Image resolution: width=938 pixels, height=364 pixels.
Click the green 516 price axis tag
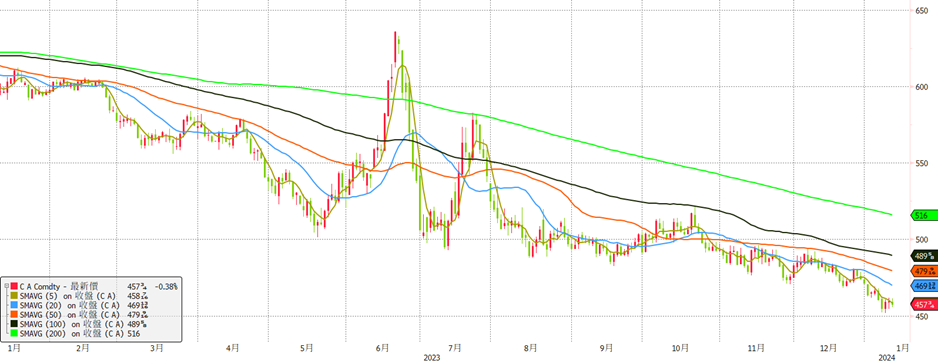click(922, 214)
